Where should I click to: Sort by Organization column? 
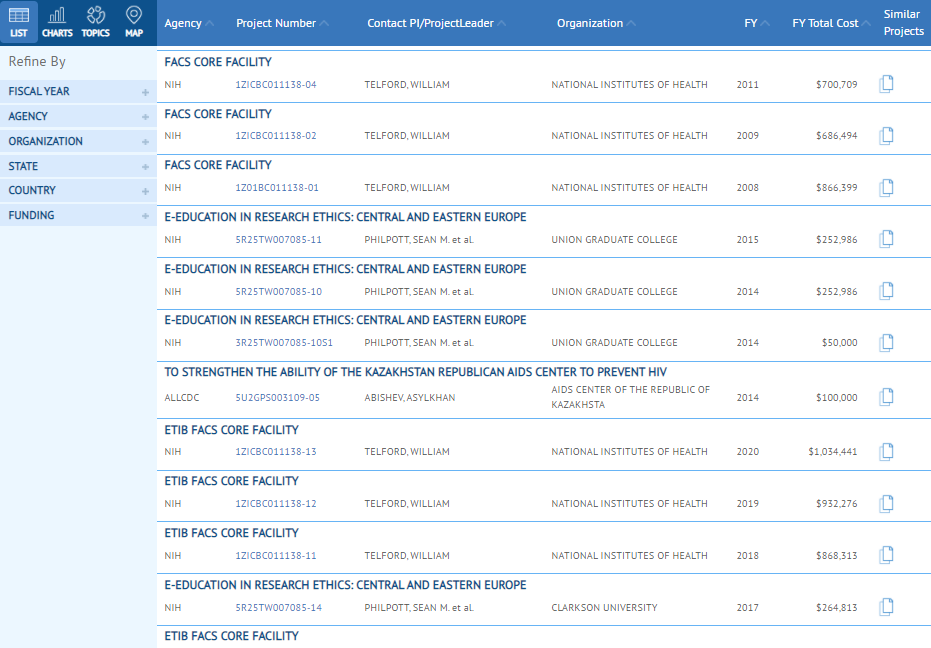tap(596, 23)
